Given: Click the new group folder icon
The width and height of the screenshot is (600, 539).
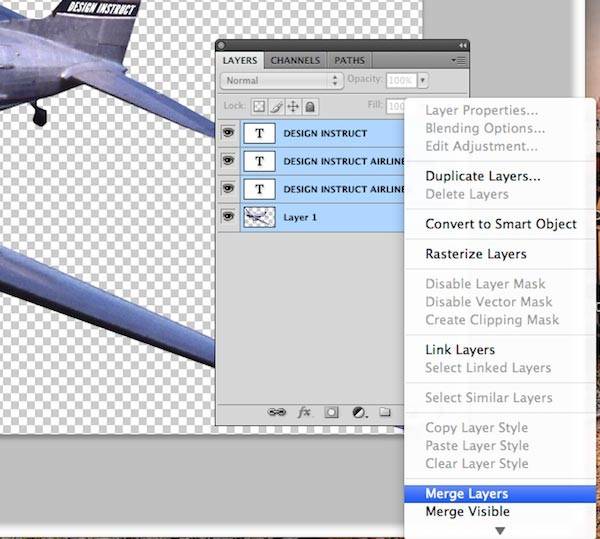Looking at the screenshot, I should 385,411.
